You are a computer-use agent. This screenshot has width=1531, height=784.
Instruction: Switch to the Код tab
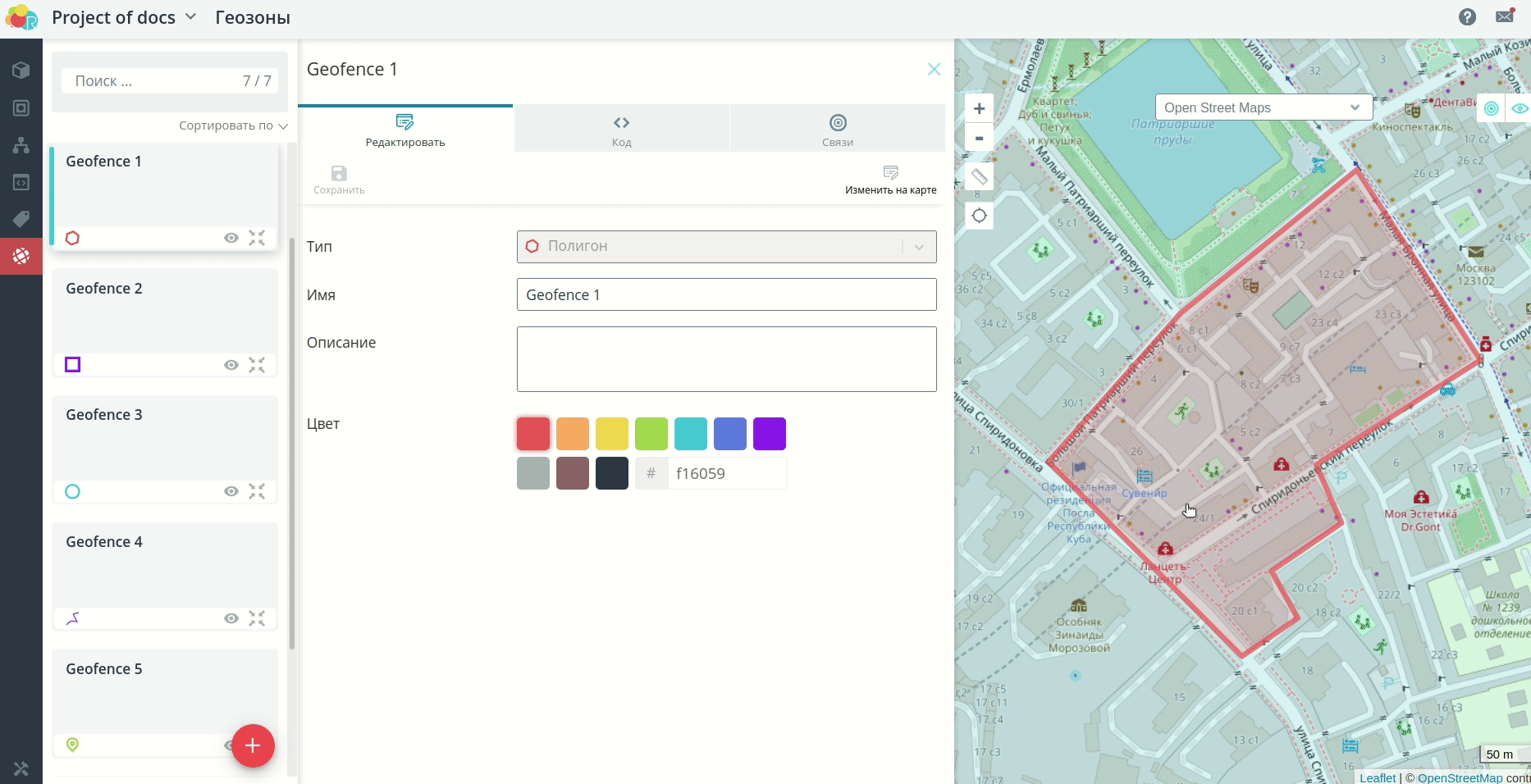pos(621,130)
